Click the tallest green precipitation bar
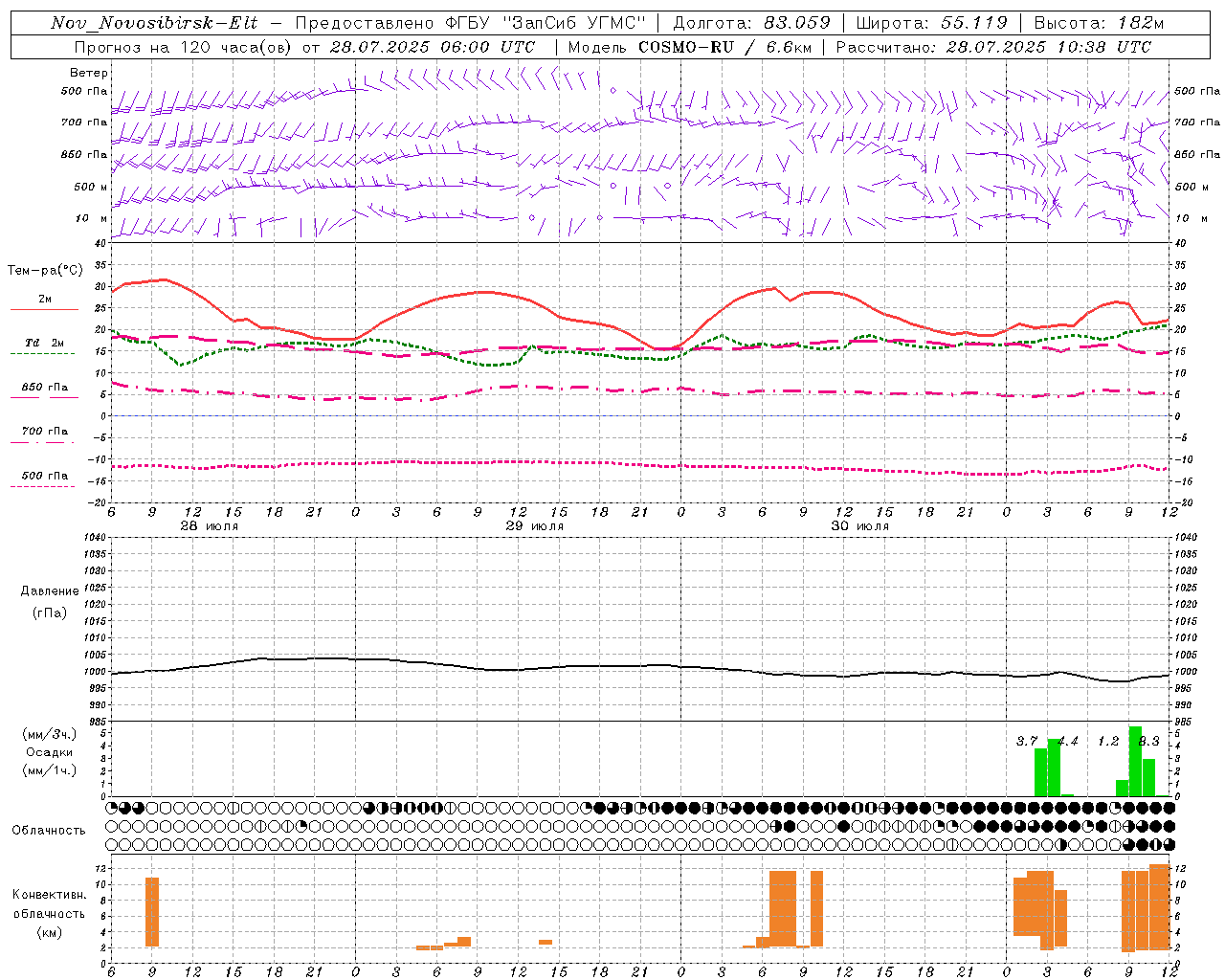1225x980 pixels. pos(1136,762)
